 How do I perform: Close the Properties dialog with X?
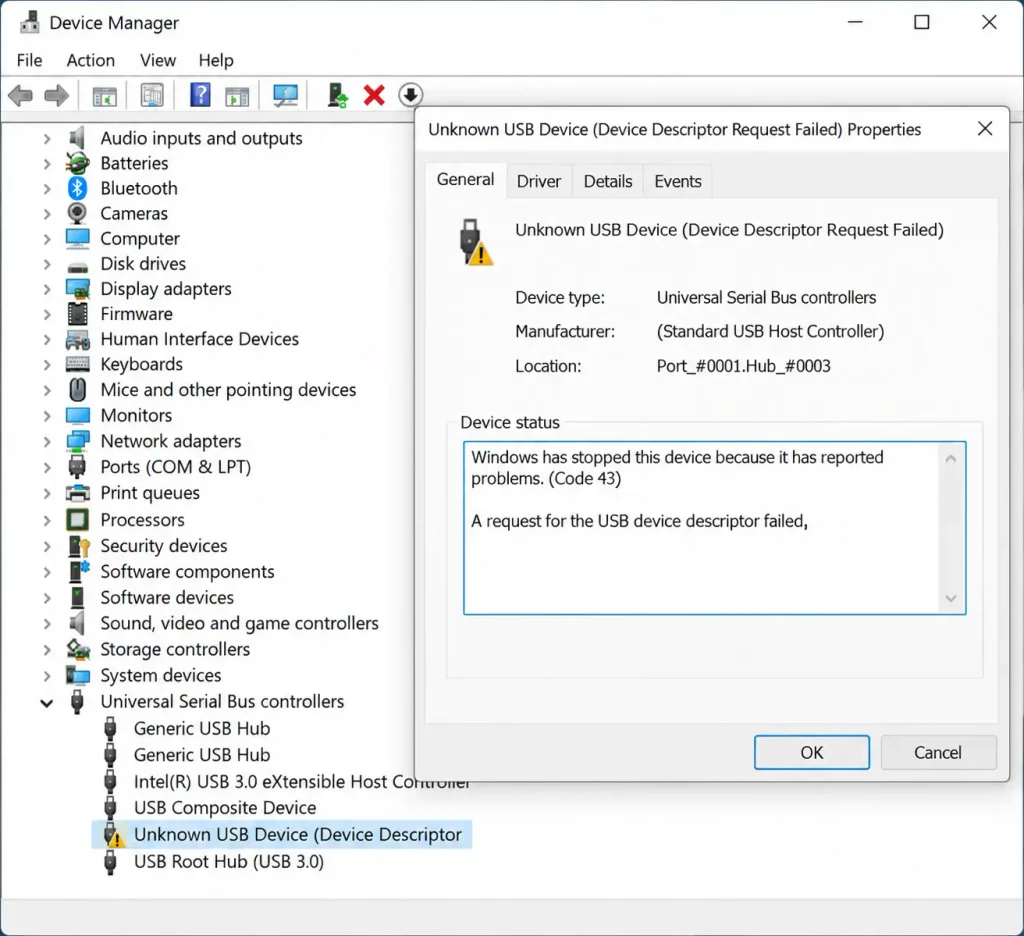coord(985,129)
